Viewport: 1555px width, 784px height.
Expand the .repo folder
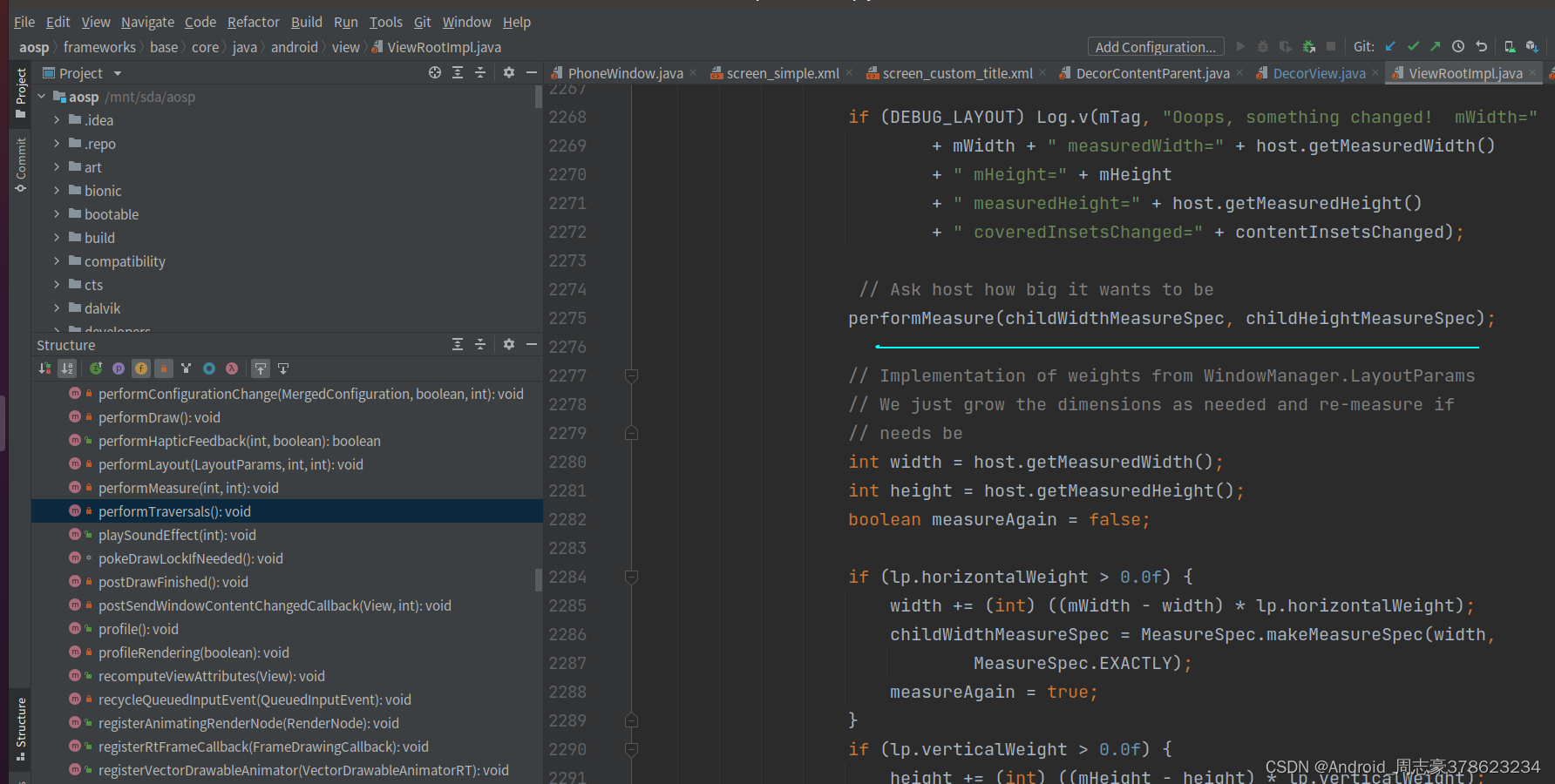(57, 144)
